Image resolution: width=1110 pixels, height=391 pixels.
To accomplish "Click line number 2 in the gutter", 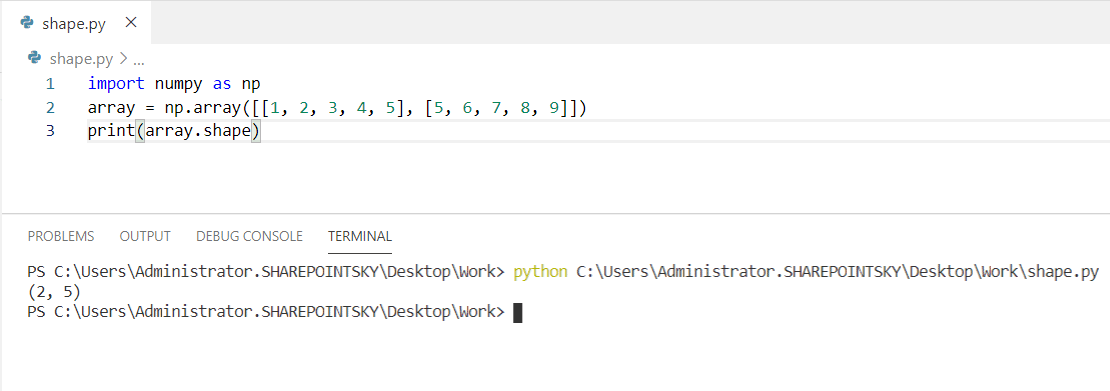I will coord(50,108).
